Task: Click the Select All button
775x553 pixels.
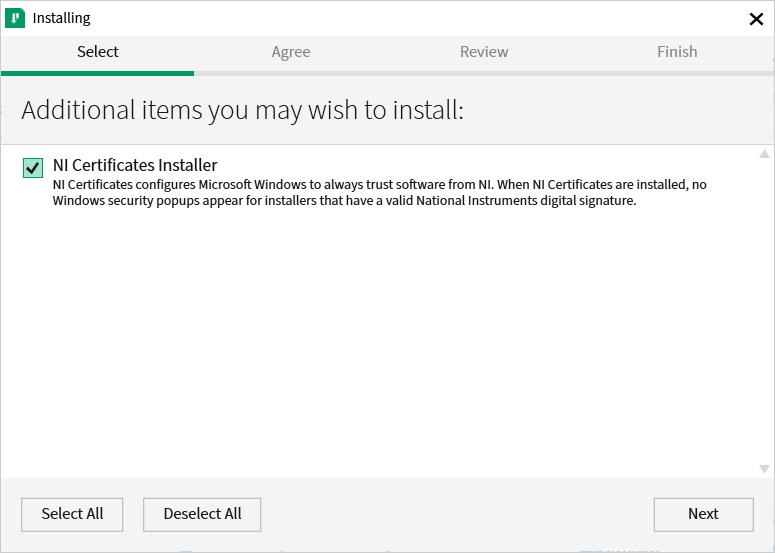Action: (x=72, y=514)
